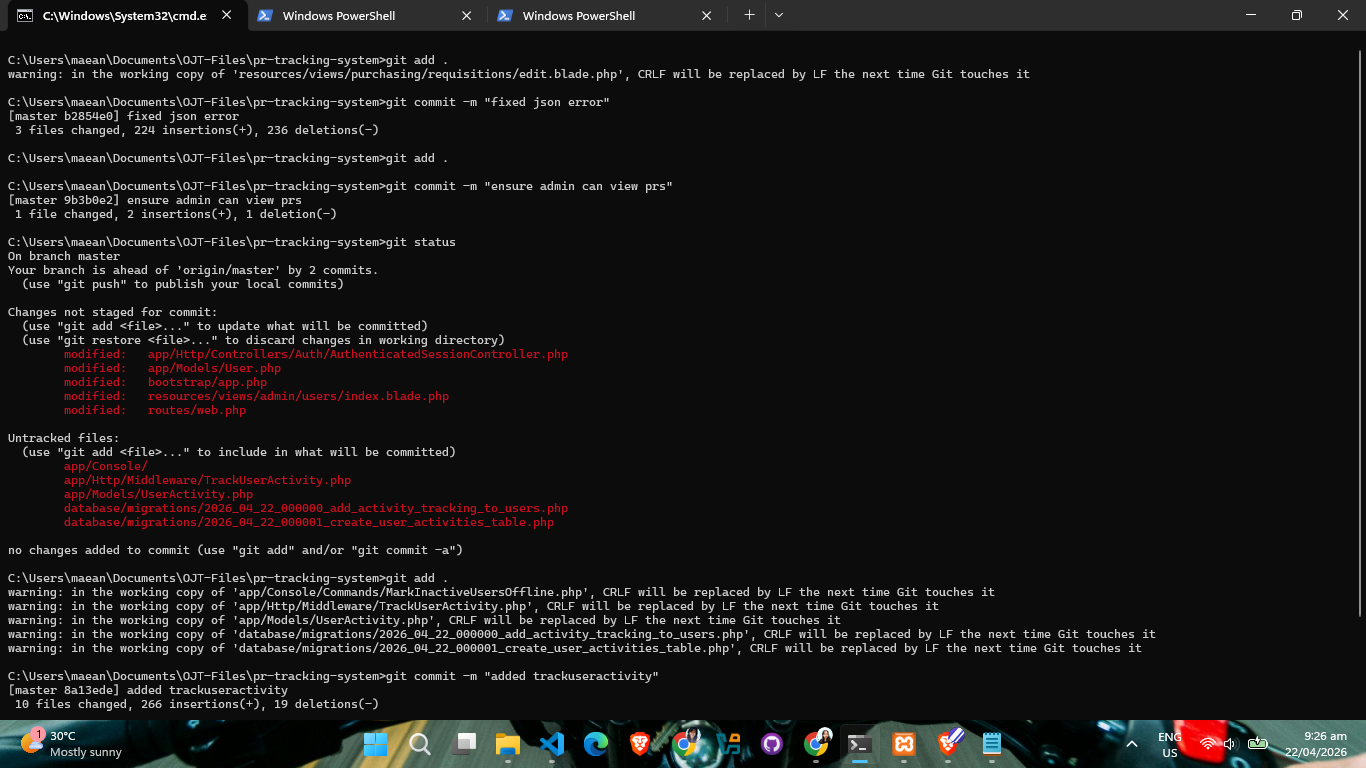This screenshot has width=1366, height=768.
Task: Click untracked '2026_04_22_000000_add_activity_tracking_to_users.php' line
Action: click(316, 508)
